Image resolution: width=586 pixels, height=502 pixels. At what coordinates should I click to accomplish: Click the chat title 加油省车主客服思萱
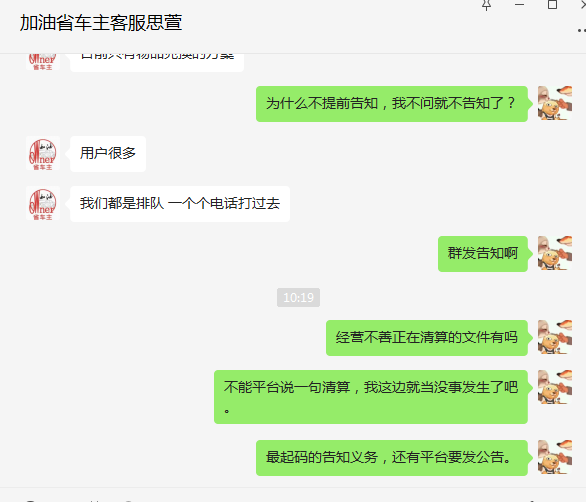tap(101, 23)
